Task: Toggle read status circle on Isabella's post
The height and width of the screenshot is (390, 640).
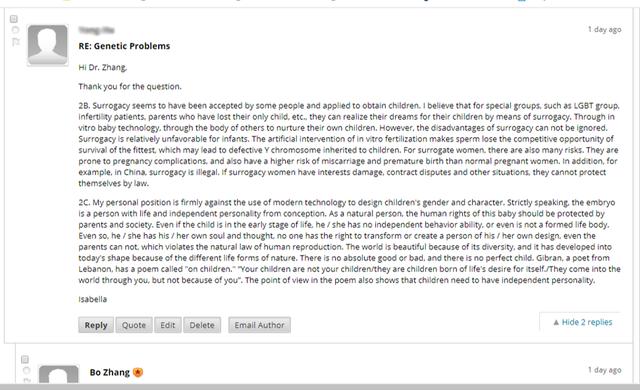Action: [x=15, y=30]
